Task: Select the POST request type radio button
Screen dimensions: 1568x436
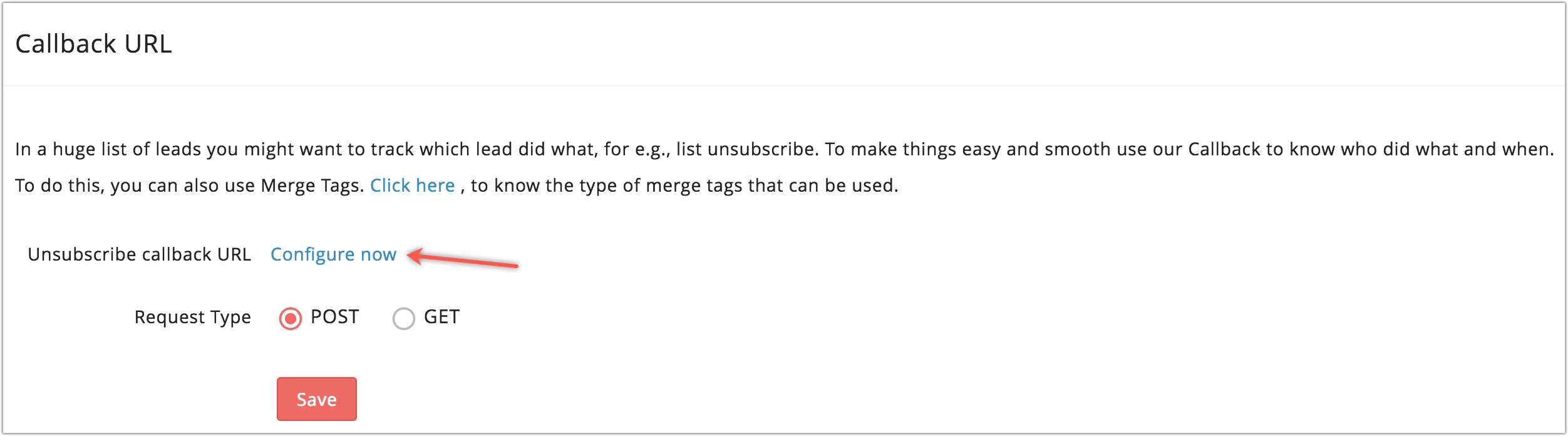Action: click(290, 318)
